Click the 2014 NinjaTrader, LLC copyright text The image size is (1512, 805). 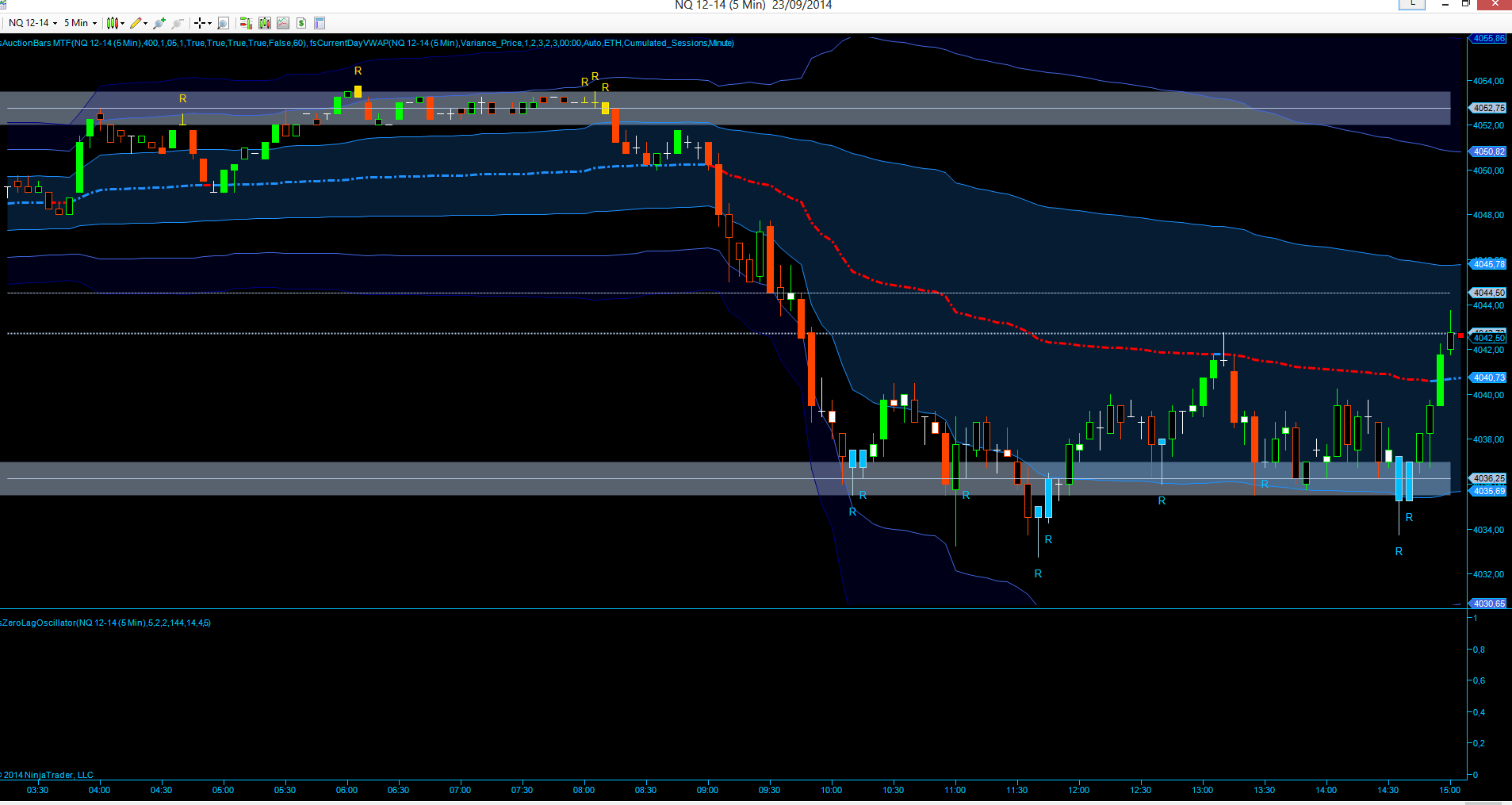click(x=48, y=775)
